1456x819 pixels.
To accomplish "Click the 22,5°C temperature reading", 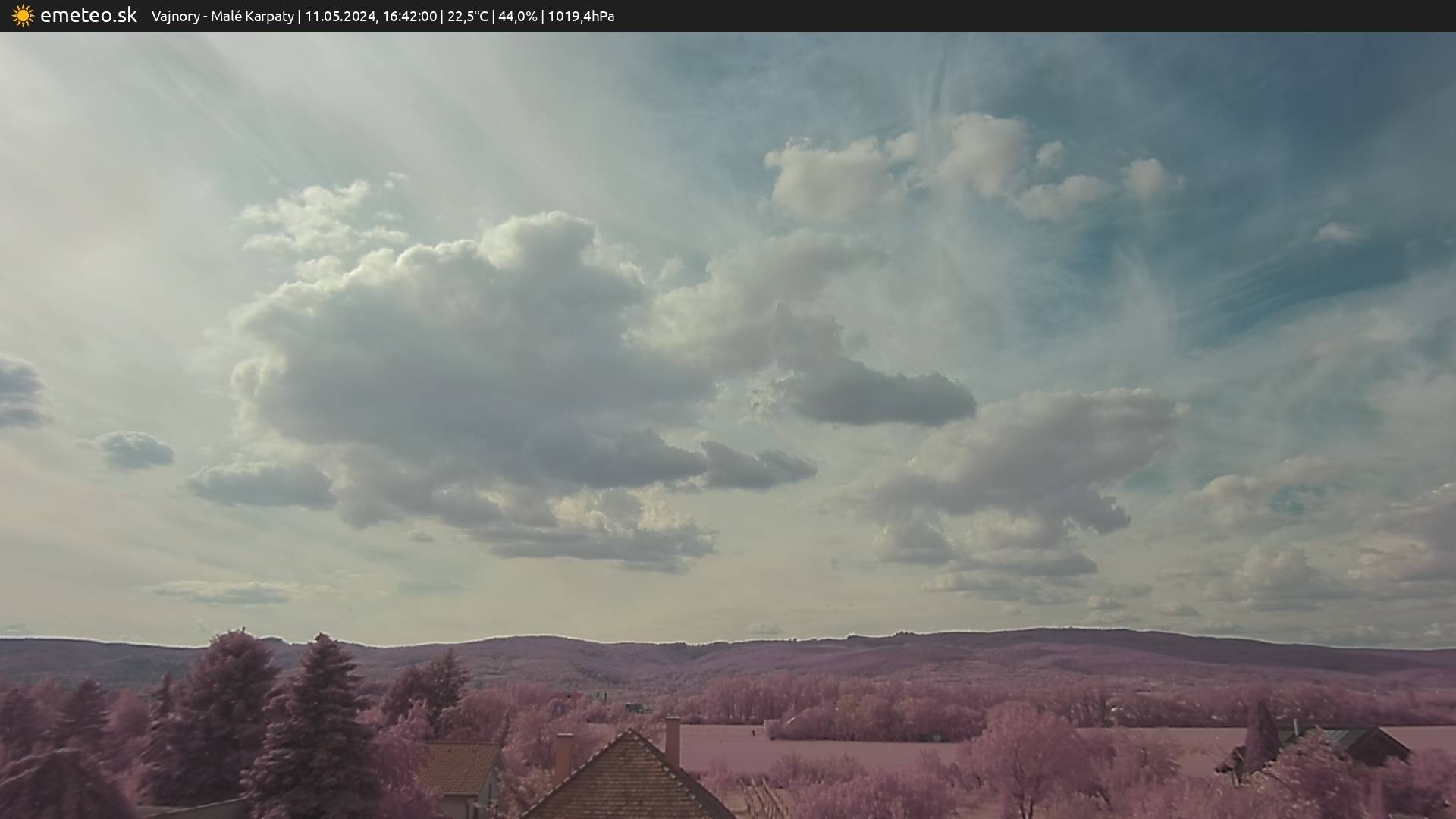I will (467, 16).
